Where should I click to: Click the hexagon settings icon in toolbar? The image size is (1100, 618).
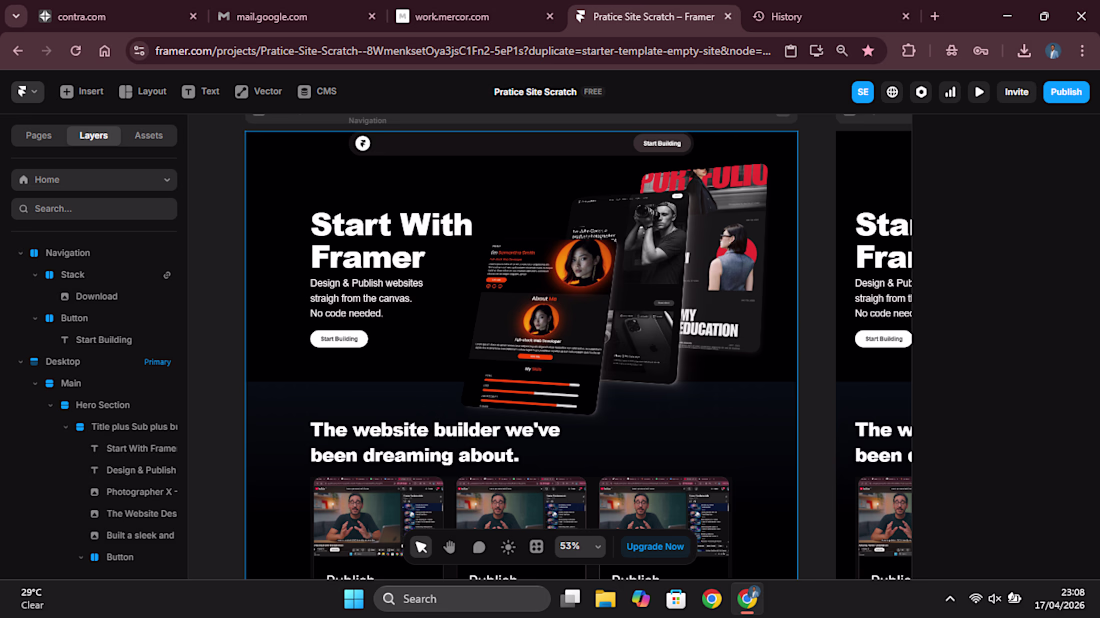[x=921, y=92]
